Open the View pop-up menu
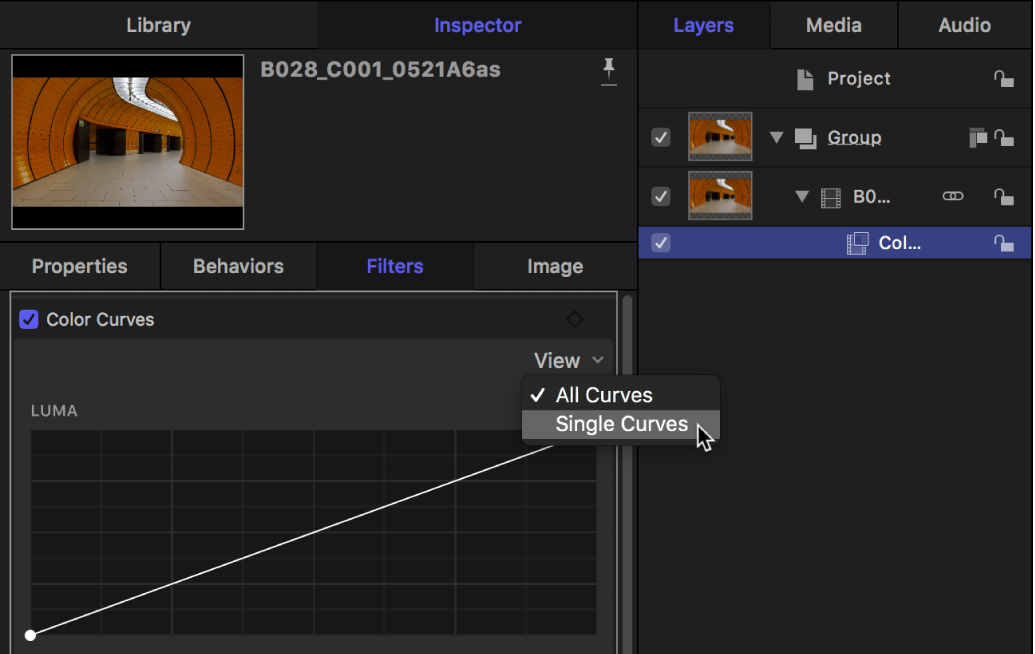This screenshot has height=654, width=1035. coord(570,360)
